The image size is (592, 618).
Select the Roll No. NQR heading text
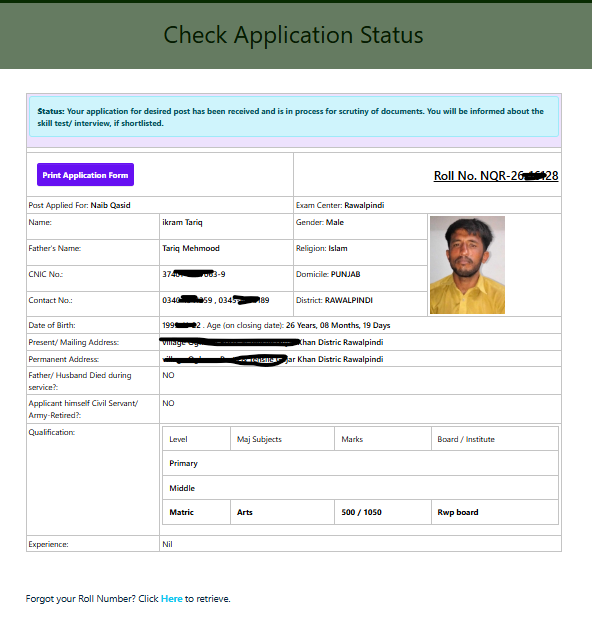(x=496, y=175)
